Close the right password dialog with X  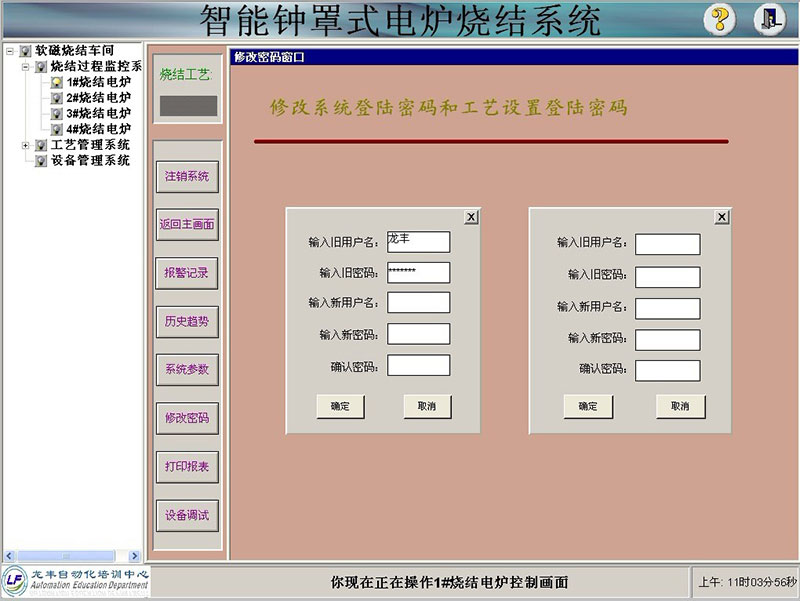click(x=721, y=217)
